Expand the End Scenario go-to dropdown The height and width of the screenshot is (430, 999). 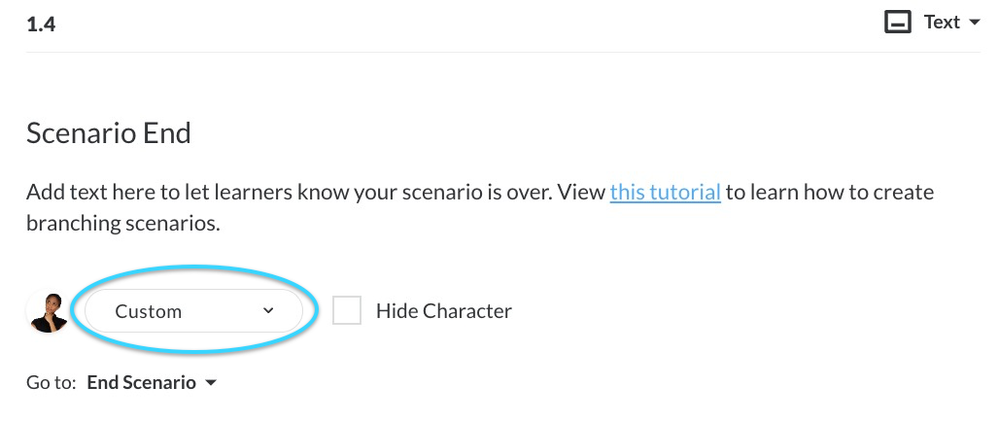click(x=152, y=383)
